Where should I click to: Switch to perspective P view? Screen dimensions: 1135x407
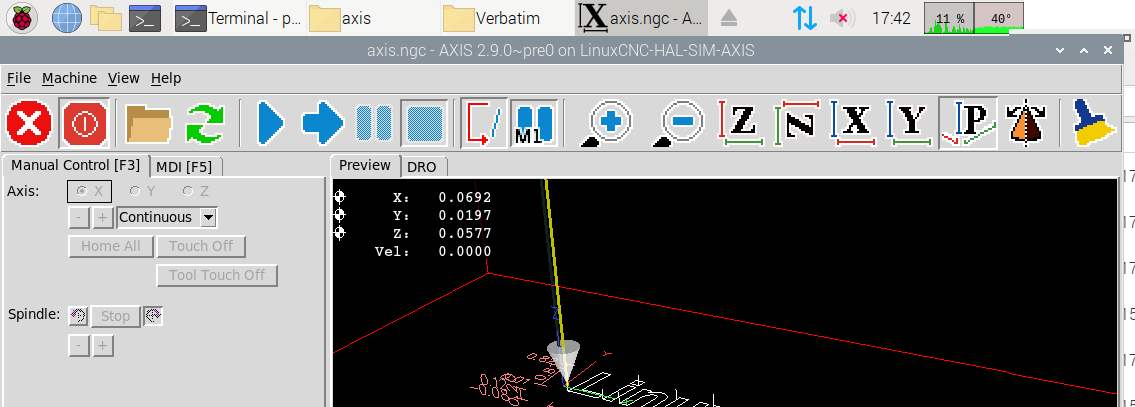click(x=968, y=122)
